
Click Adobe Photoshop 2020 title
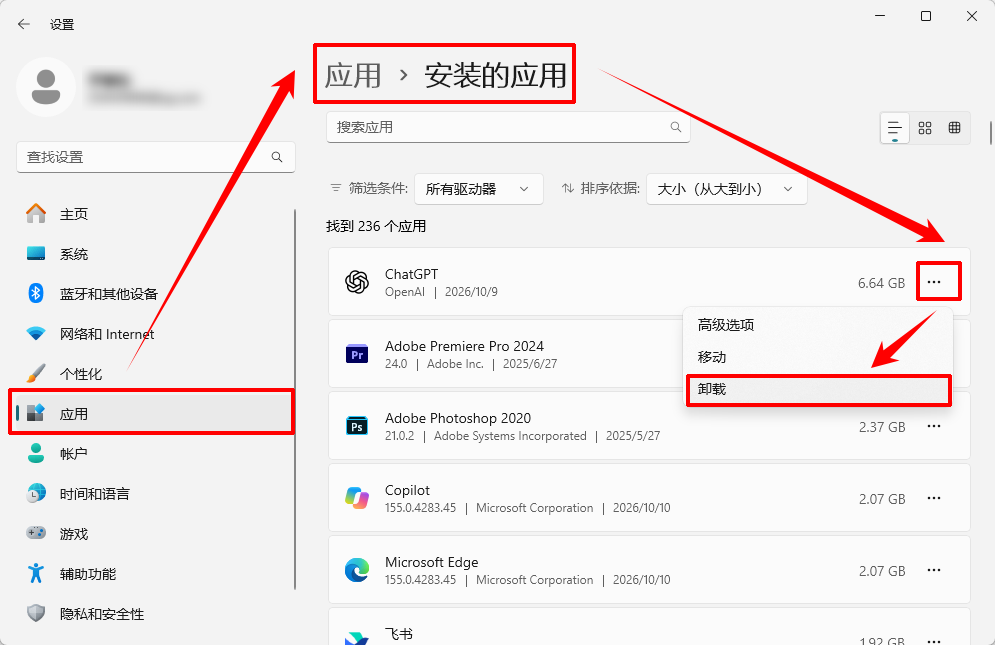point(458,418)
